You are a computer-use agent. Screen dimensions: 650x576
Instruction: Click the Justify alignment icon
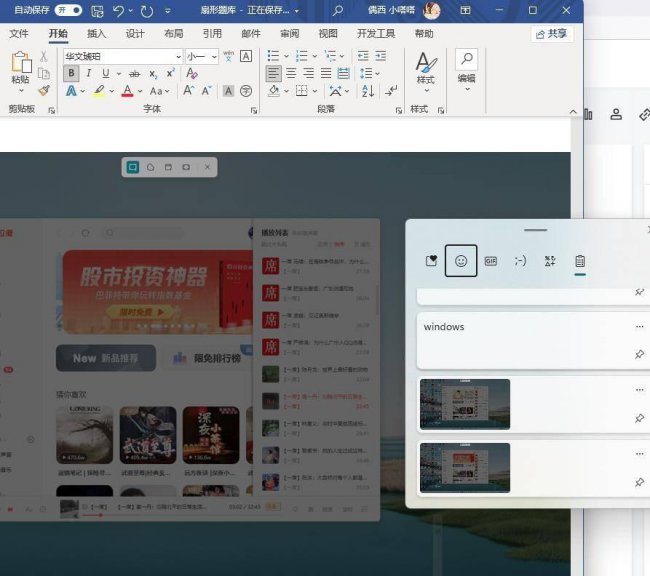pos(326,73)
